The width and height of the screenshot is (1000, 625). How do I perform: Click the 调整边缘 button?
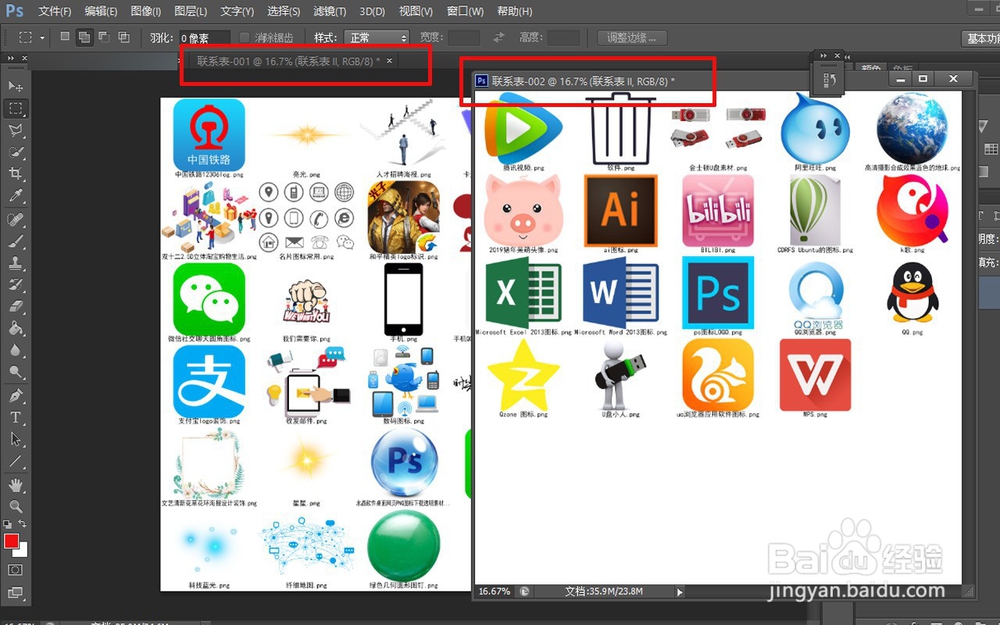click(632, 38)
